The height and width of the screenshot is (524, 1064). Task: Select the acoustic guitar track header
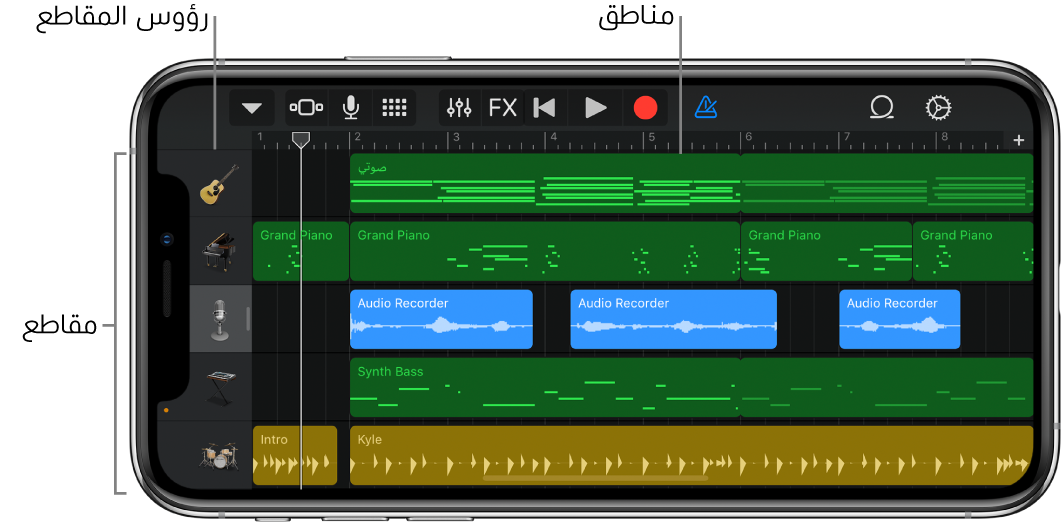tap(220, 184)
